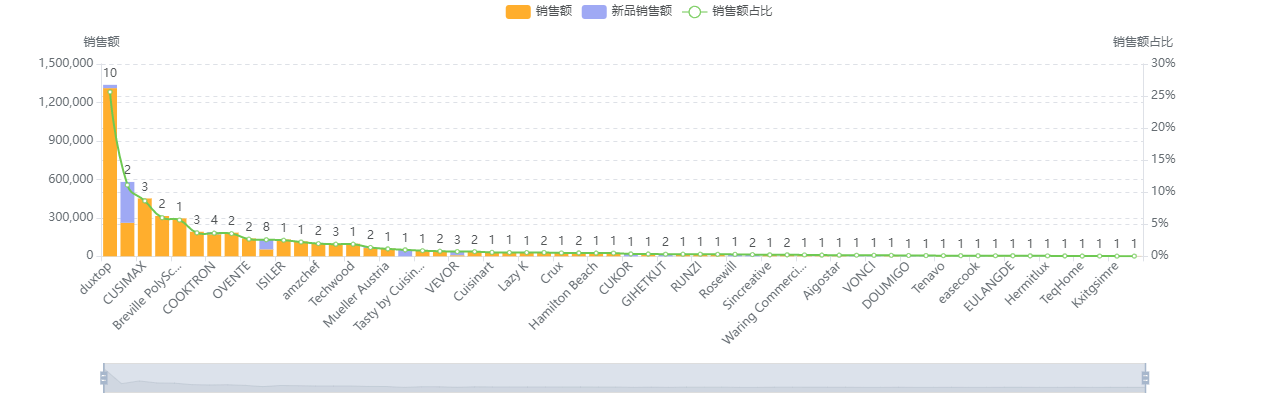Click the 600,000 left axis value
Image resolution: width=1278 pixels, height=400 pixels.
coord(69,179)
